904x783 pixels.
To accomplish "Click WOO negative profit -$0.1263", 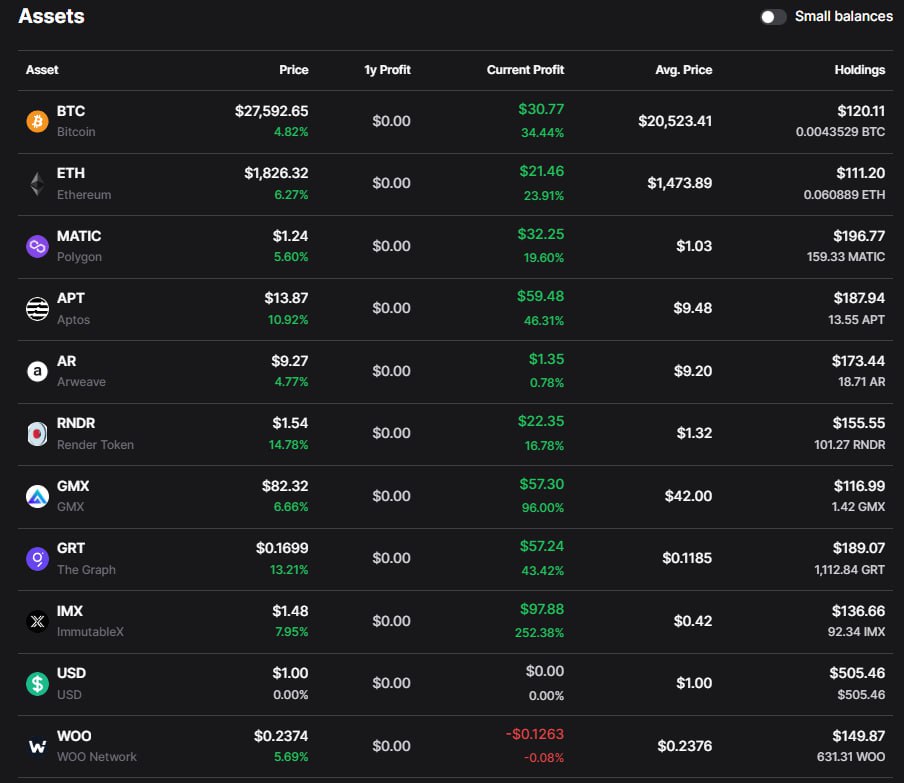I will tap(534, 734).
